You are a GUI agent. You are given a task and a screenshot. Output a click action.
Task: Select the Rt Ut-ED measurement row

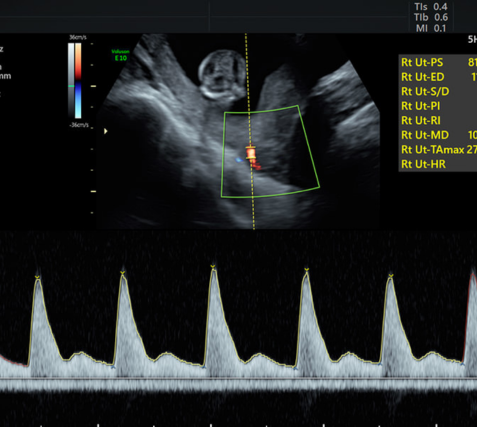[x=438, y=77]
